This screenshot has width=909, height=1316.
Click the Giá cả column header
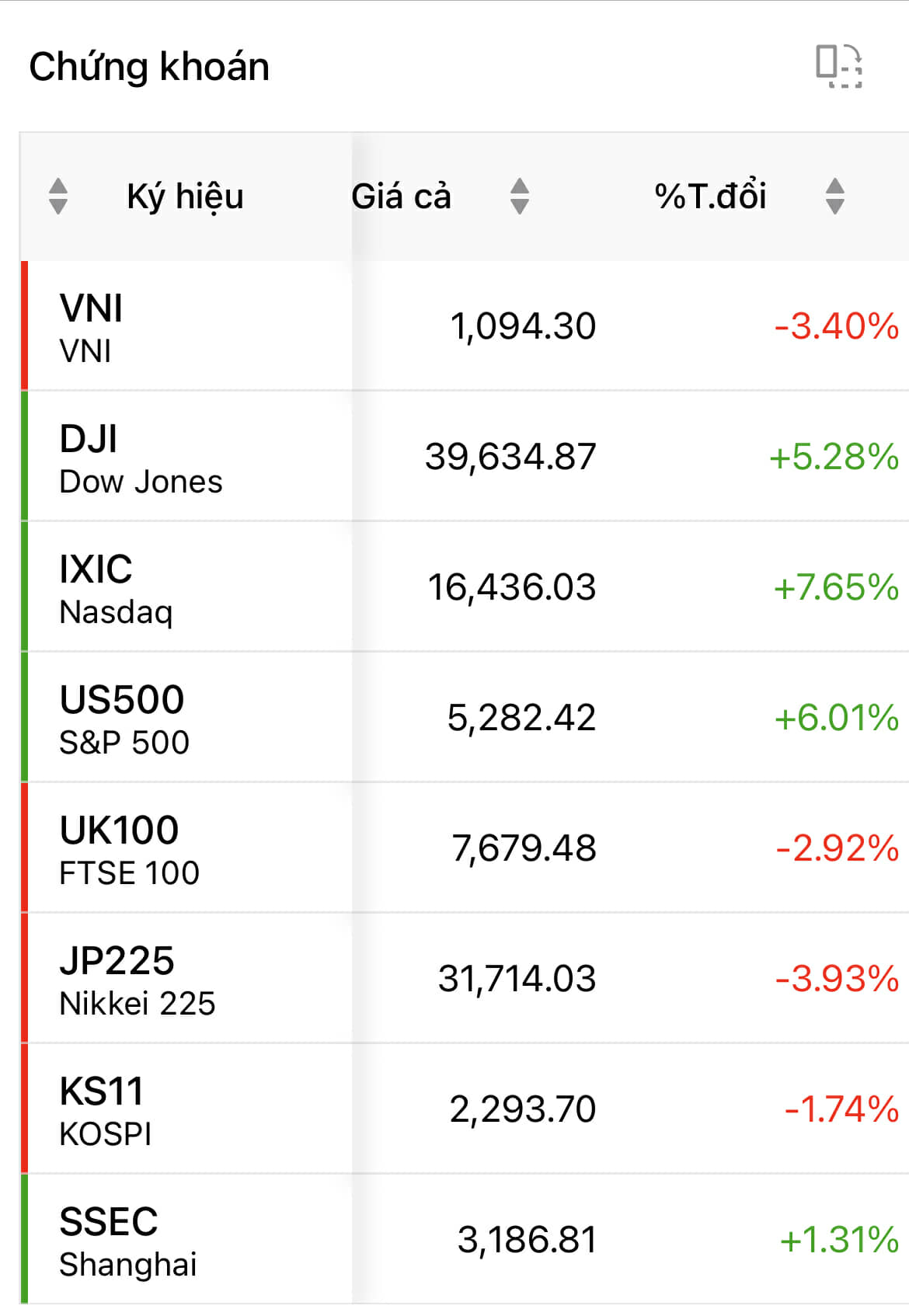401,196
